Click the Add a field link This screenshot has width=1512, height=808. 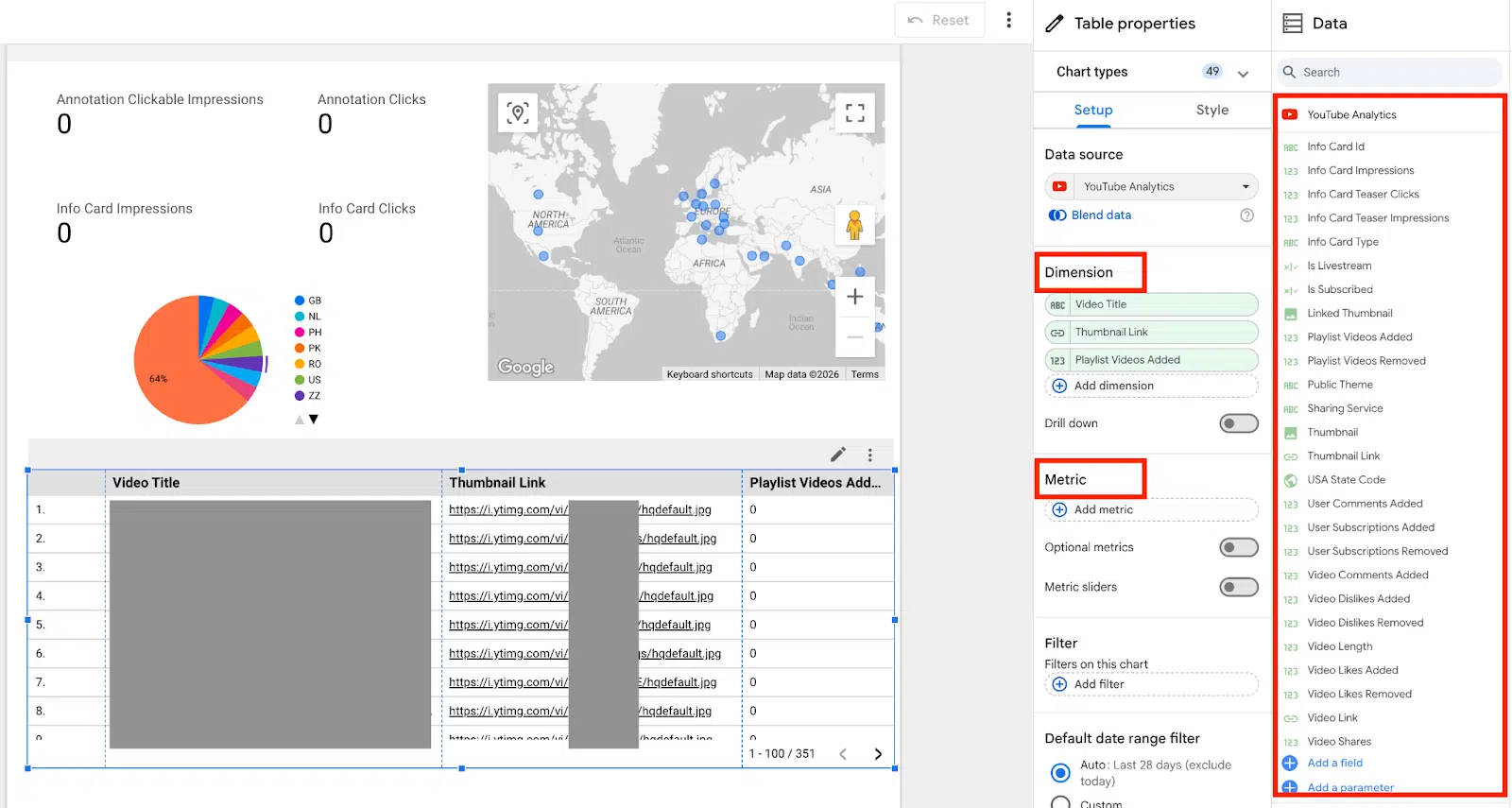(x=1334, y=764)
